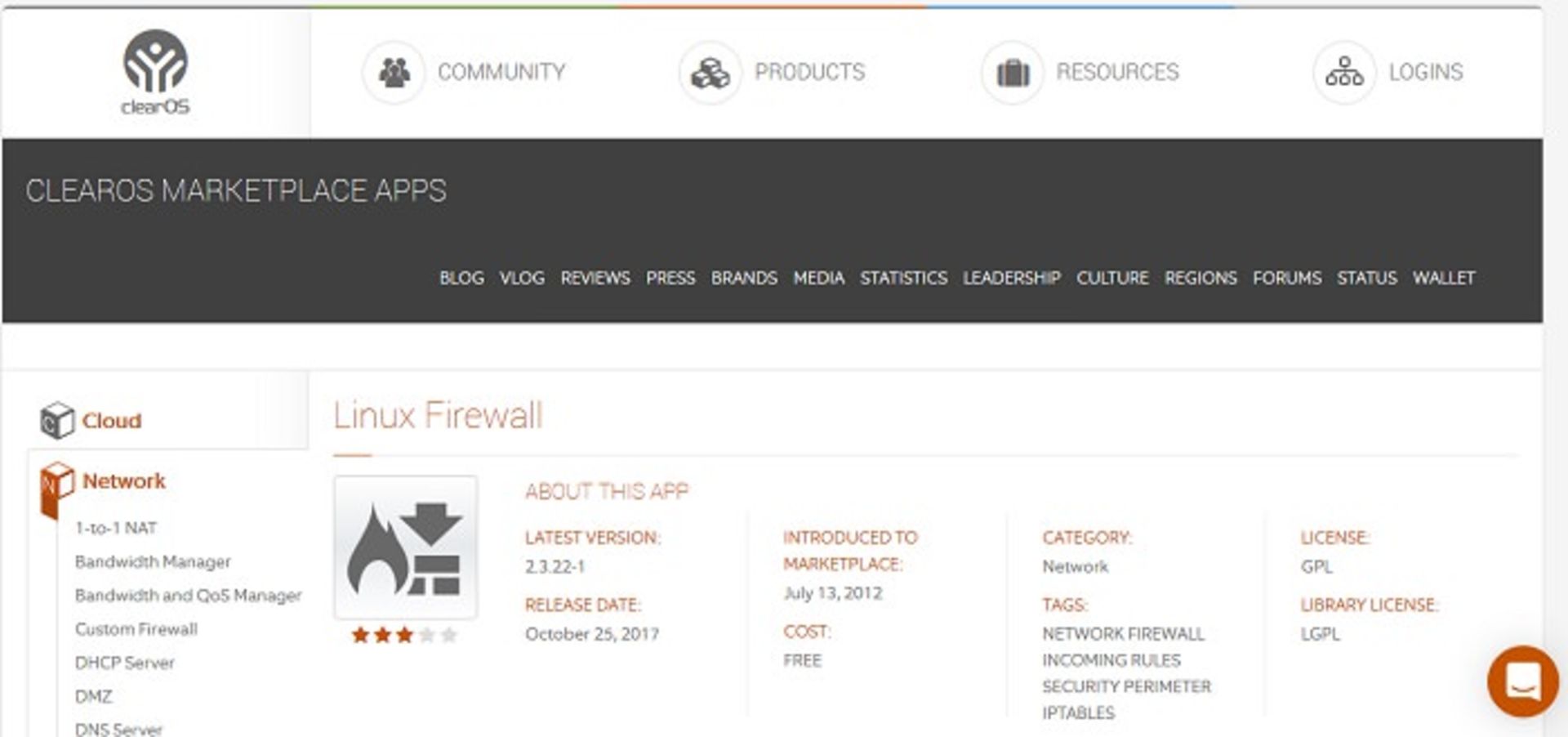Click the version number 2.3.22-1
This screenshot has width=1568, height=737.
[x=555, y=566]
